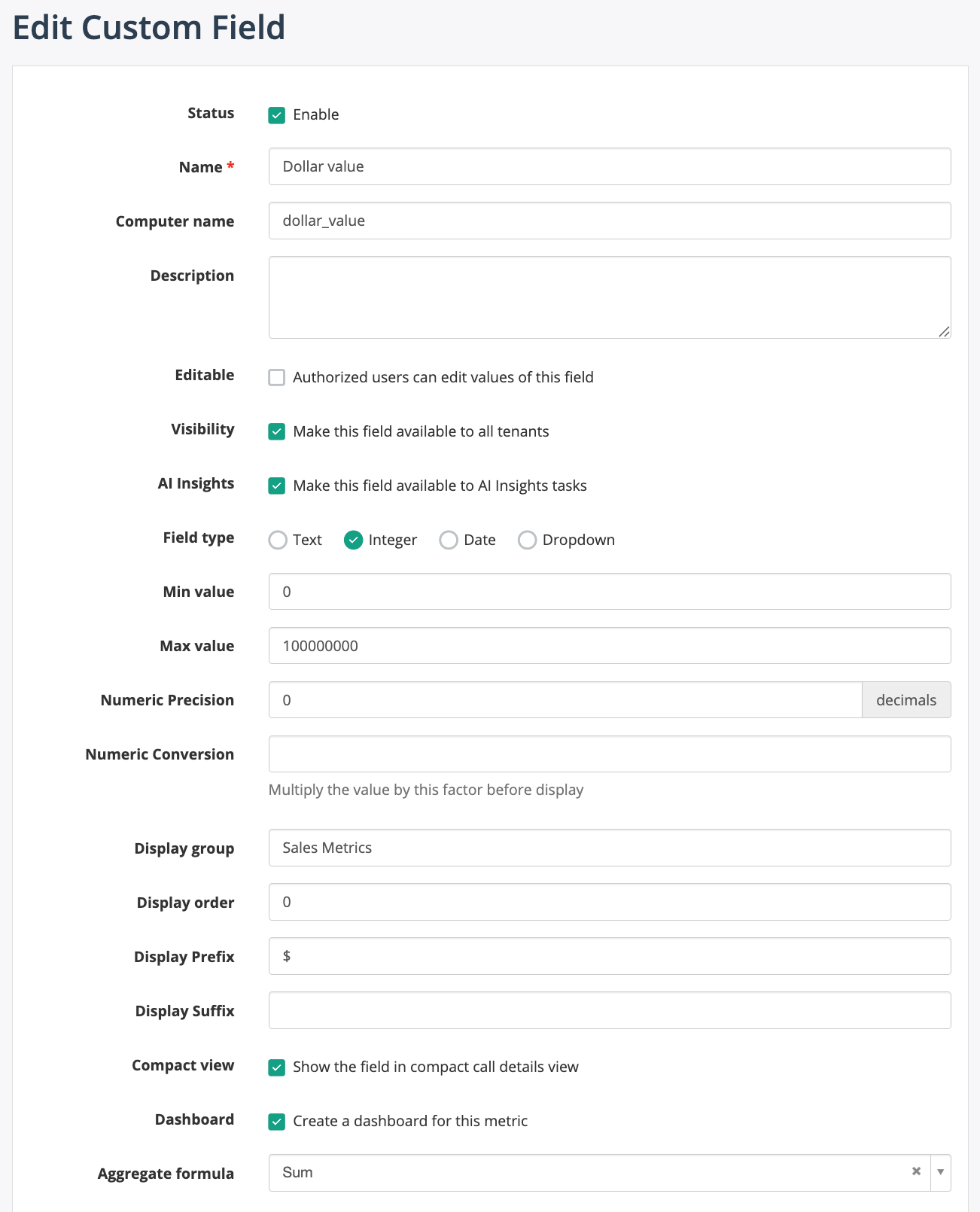Click the Numeric Conversion field
This screenshot has width=980, height=1212.
(x=609, y=754)
